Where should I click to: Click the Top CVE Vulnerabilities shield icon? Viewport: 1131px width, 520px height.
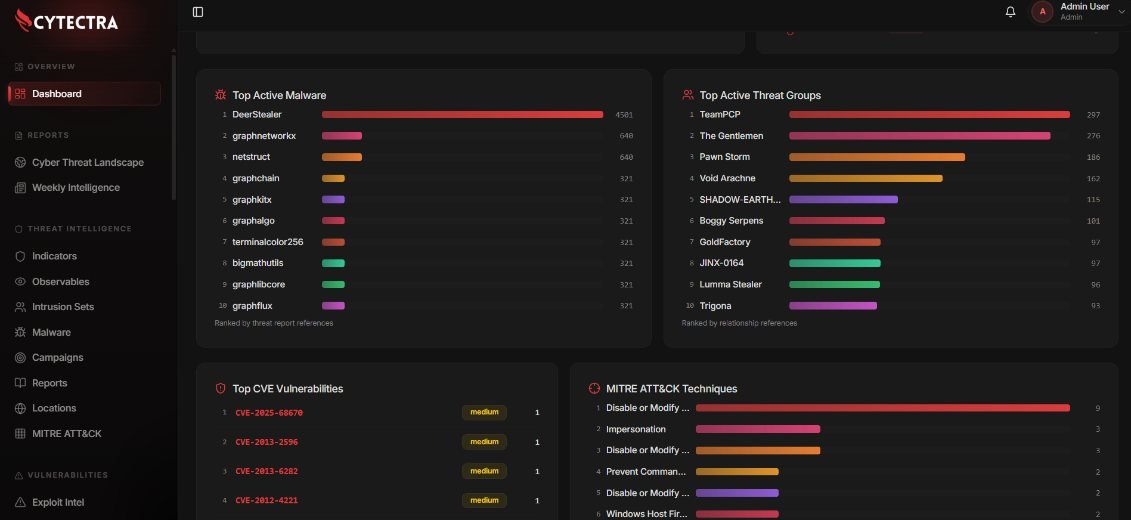221,388
